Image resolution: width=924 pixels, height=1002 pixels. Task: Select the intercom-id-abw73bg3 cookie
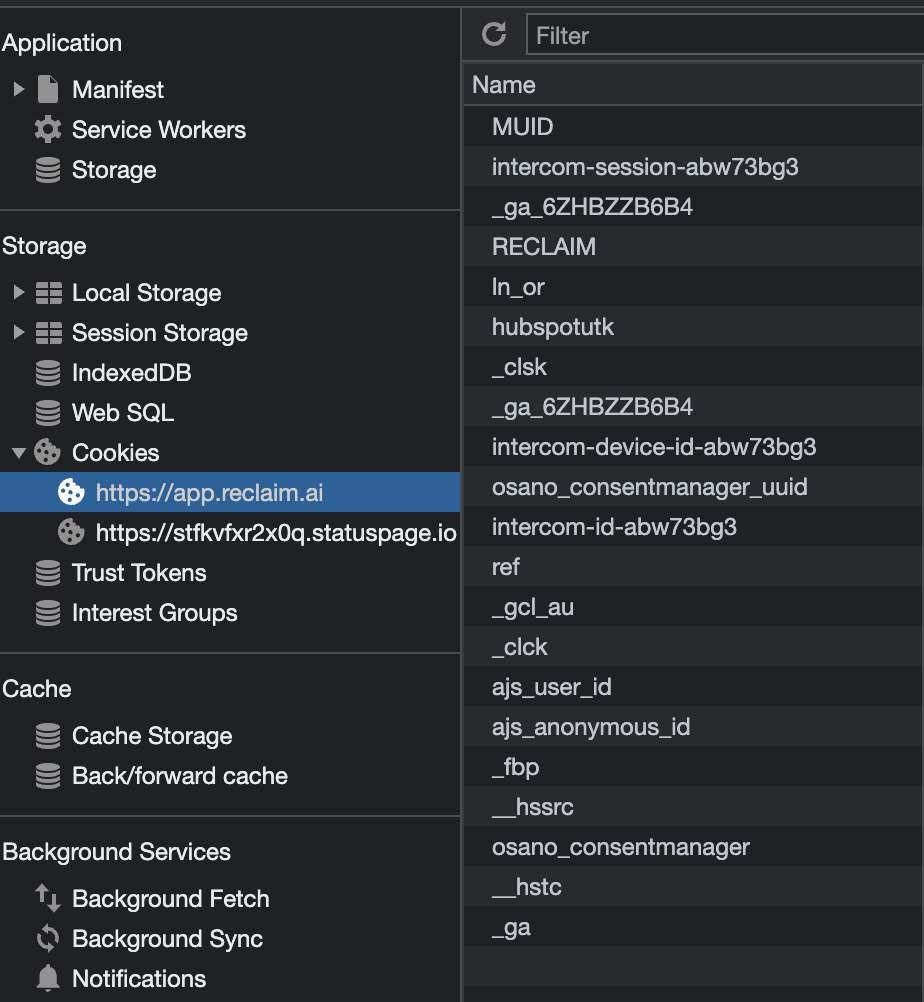pyautogui.click(x=693, y=527)
